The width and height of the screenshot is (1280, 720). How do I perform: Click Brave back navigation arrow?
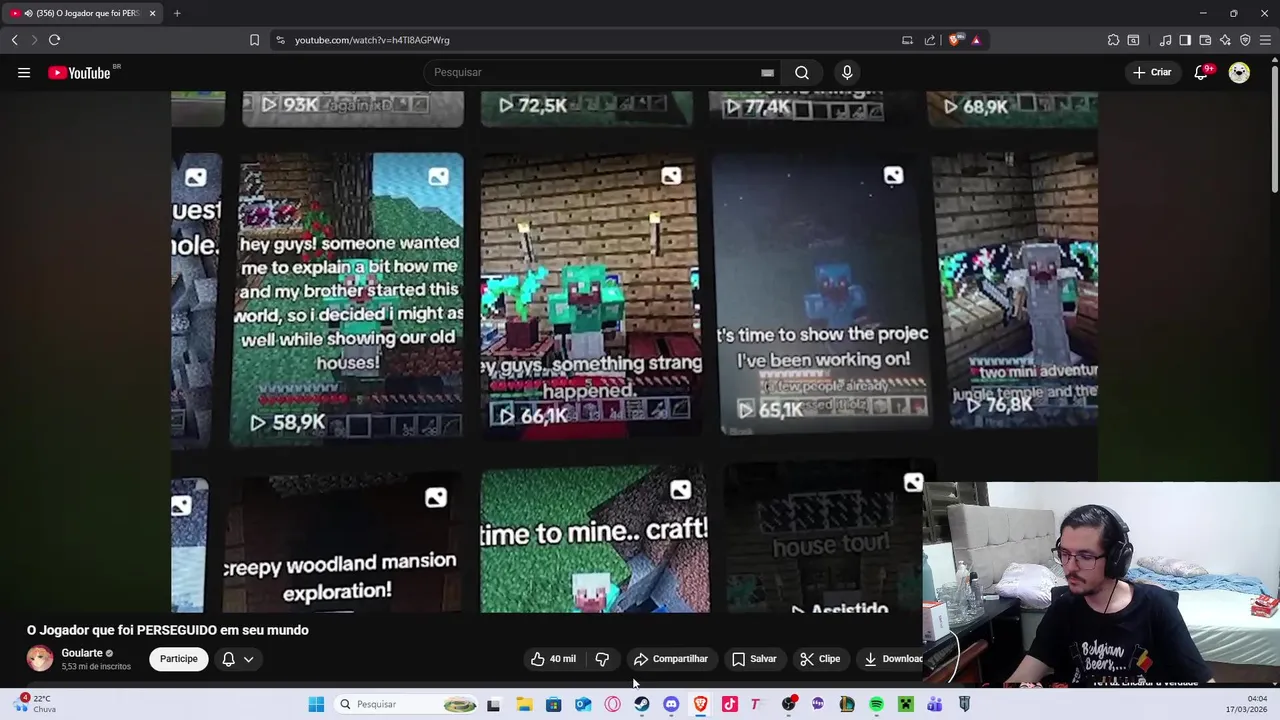pos(15,40)
